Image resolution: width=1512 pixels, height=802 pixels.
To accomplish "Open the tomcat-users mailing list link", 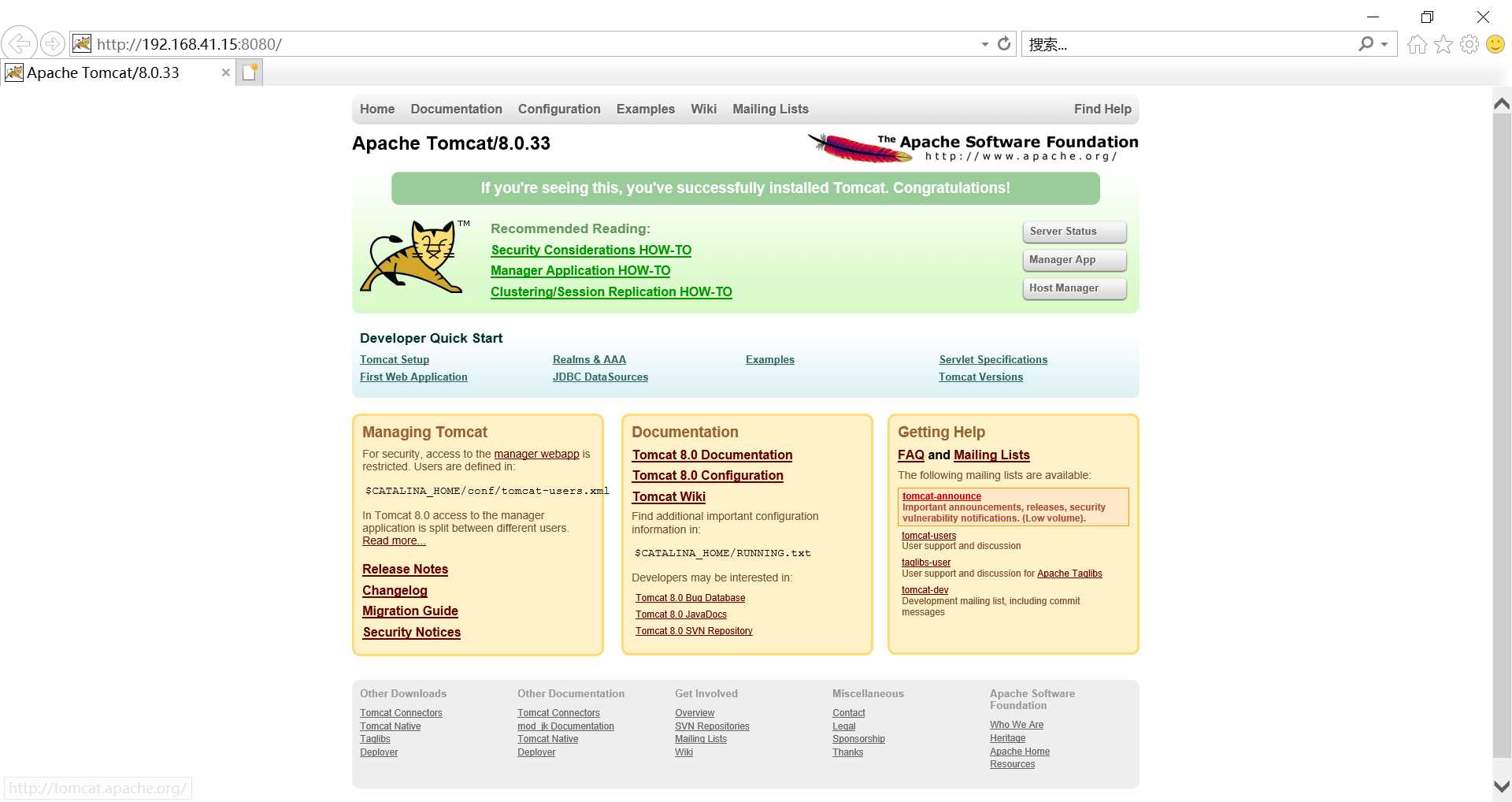I will pos(928,536).
